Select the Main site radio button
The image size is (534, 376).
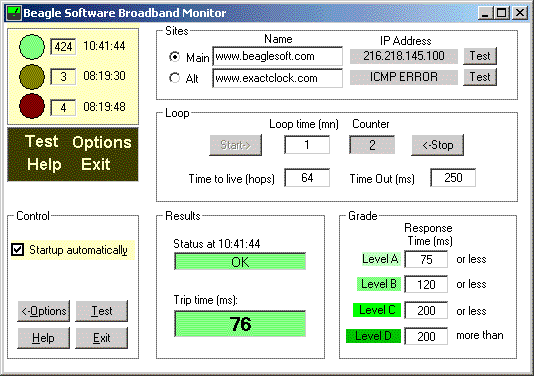tap(175, 57)
